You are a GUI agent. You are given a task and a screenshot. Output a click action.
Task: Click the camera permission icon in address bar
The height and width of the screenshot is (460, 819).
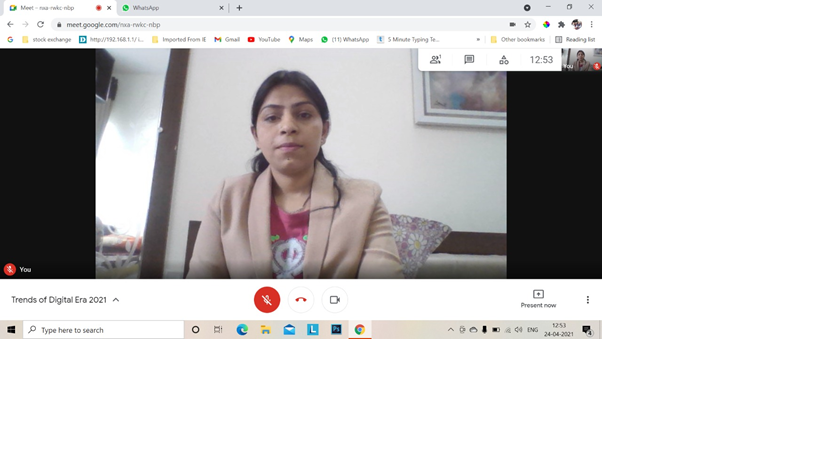(x=512, y=24)
